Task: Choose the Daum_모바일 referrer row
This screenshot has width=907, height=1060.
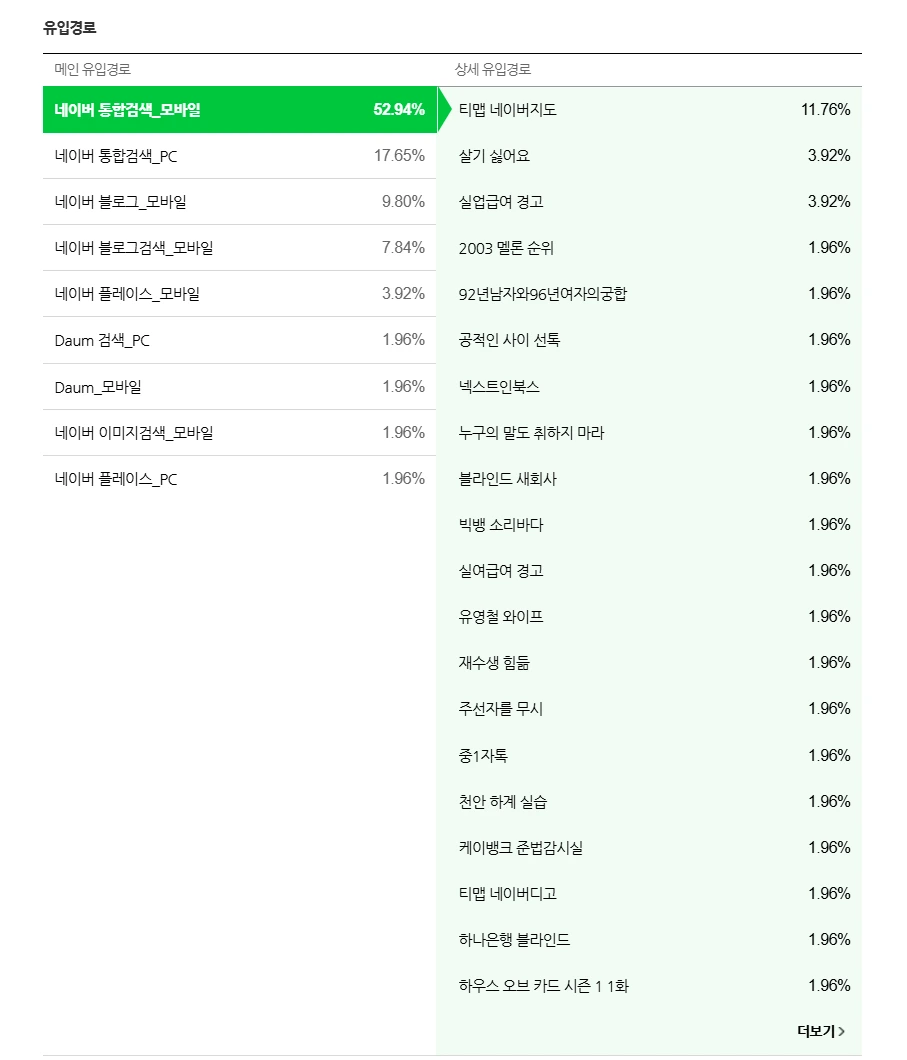Action: coord(239,387)
